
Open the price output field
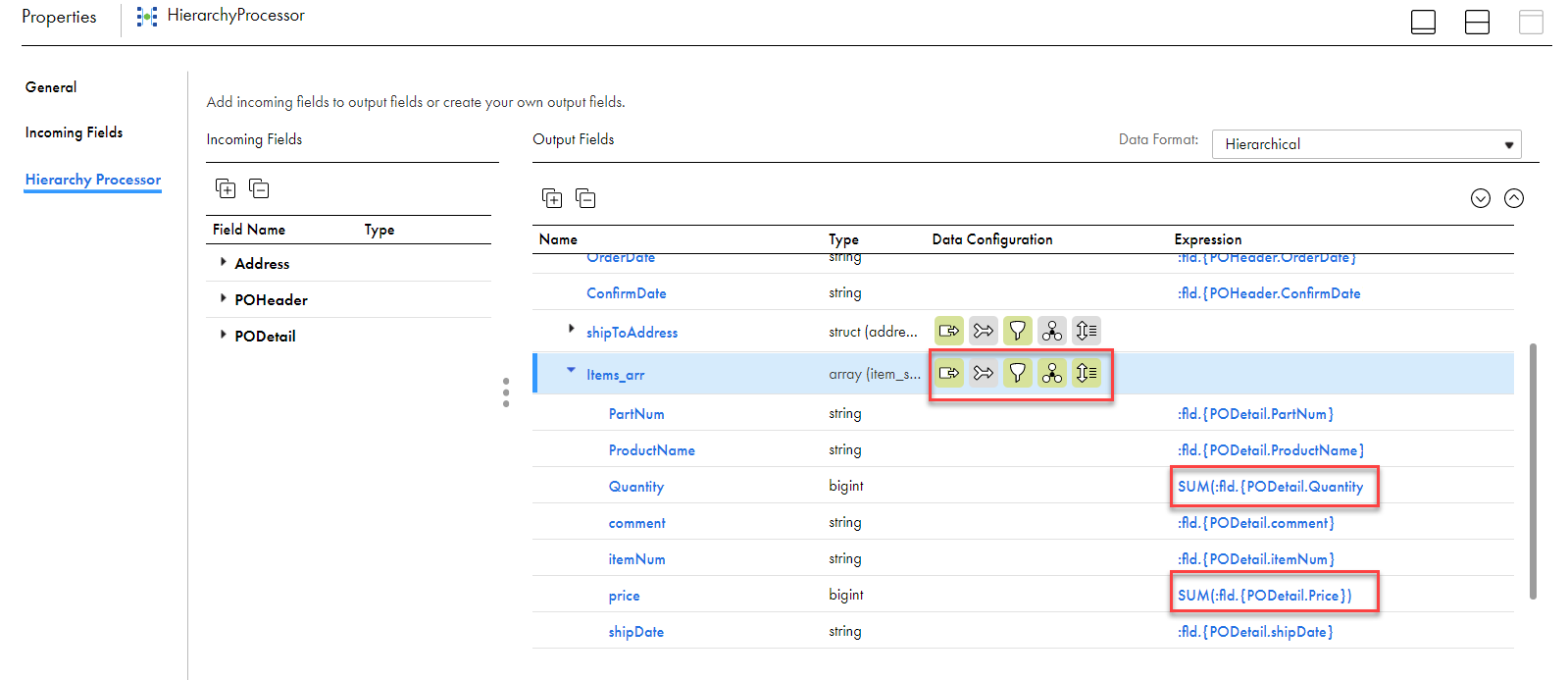[625, 596]
